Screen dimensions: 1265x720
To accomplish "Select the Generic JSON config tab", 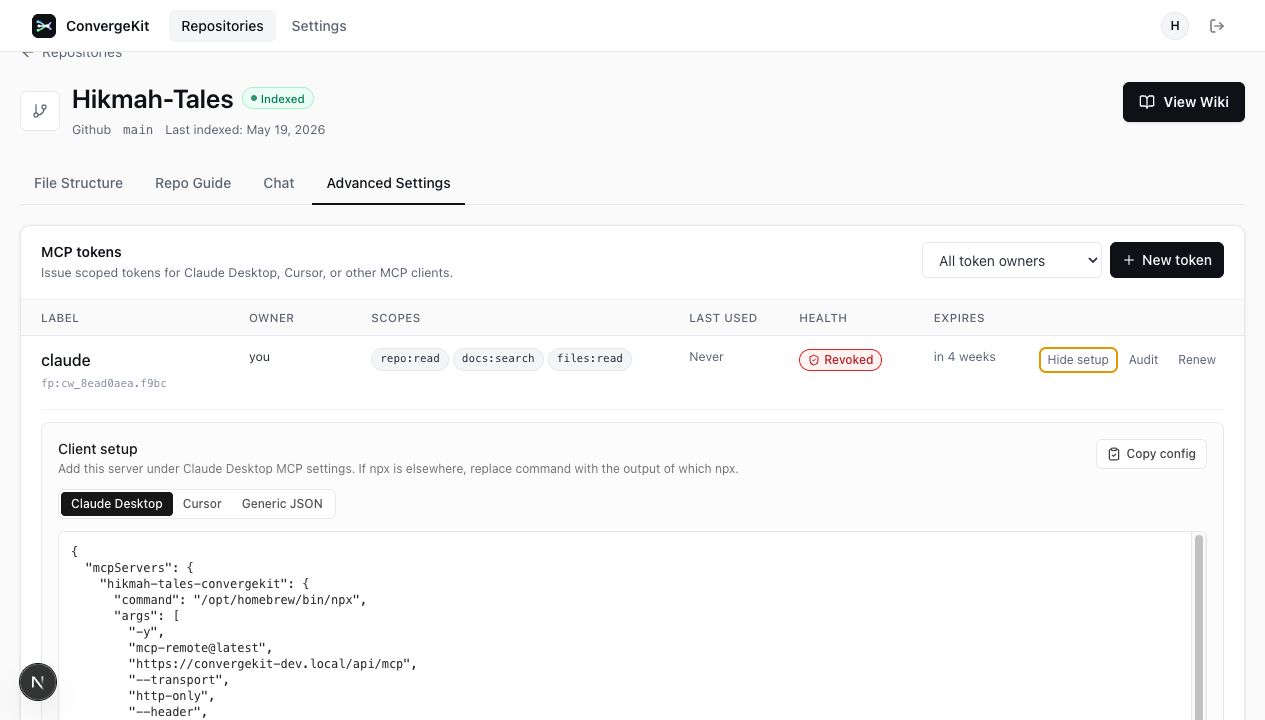I will (x=282, y=504).
